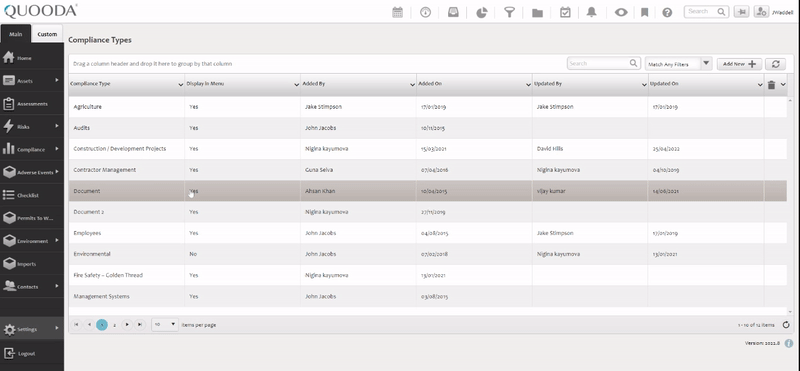Open Checklist in the sidebar
This screenshot has height=371, width=800.
[x=32, y=195]
